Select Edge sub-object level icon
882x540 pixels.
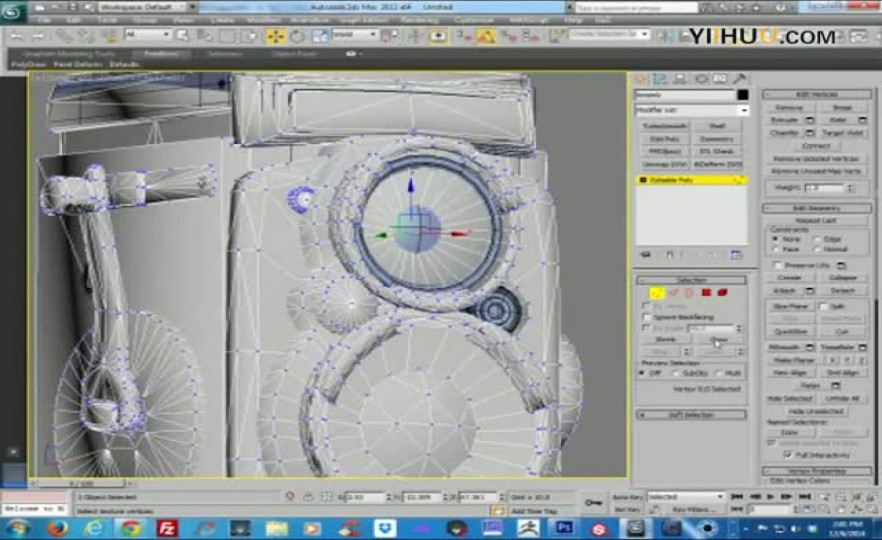coord(674,292)
